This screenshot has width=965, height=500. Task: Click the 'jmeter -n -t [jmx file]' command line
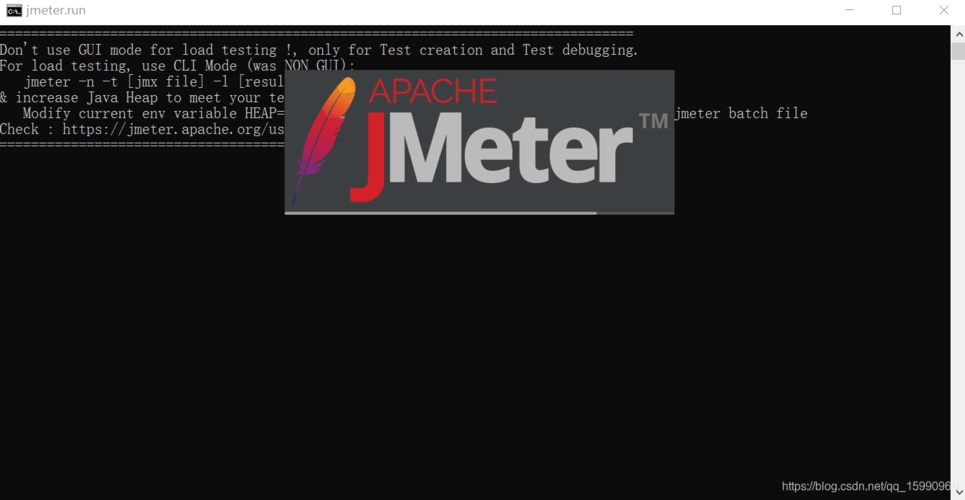pos(154,82)
